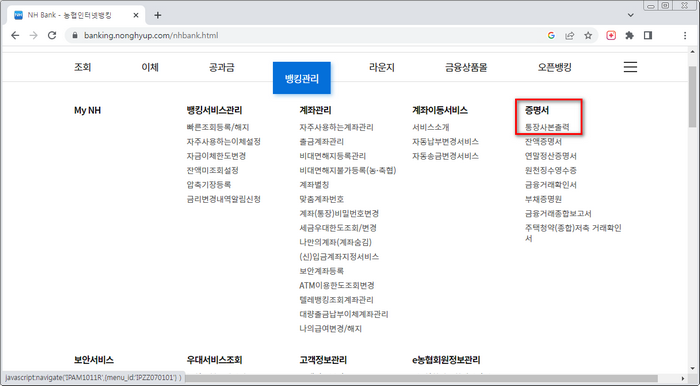This screenshot has width=700, height=386.
Task: Open ATM이용한도조회변경
Action: point(337,285)
